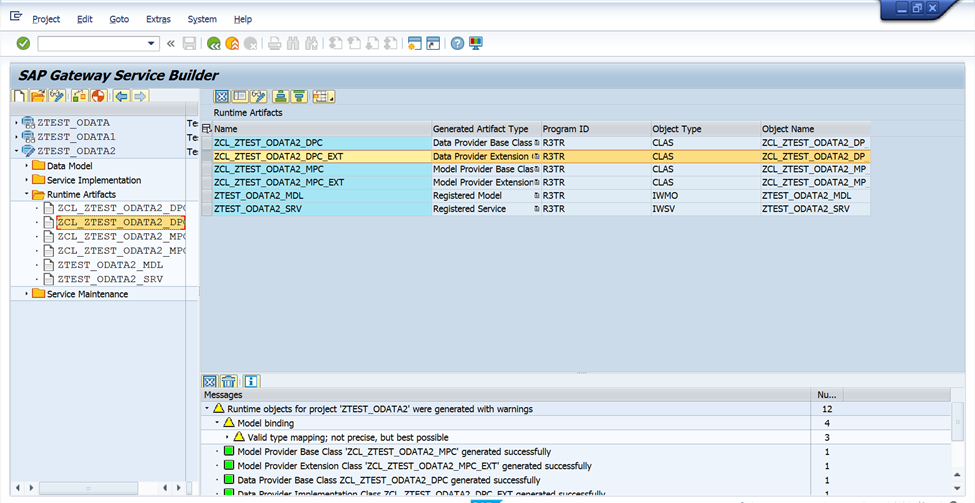Image resolution: width=975 pixels, height=503 pixels.
Task: Click the Open Project folder icon
Action: tap(38, 96)
